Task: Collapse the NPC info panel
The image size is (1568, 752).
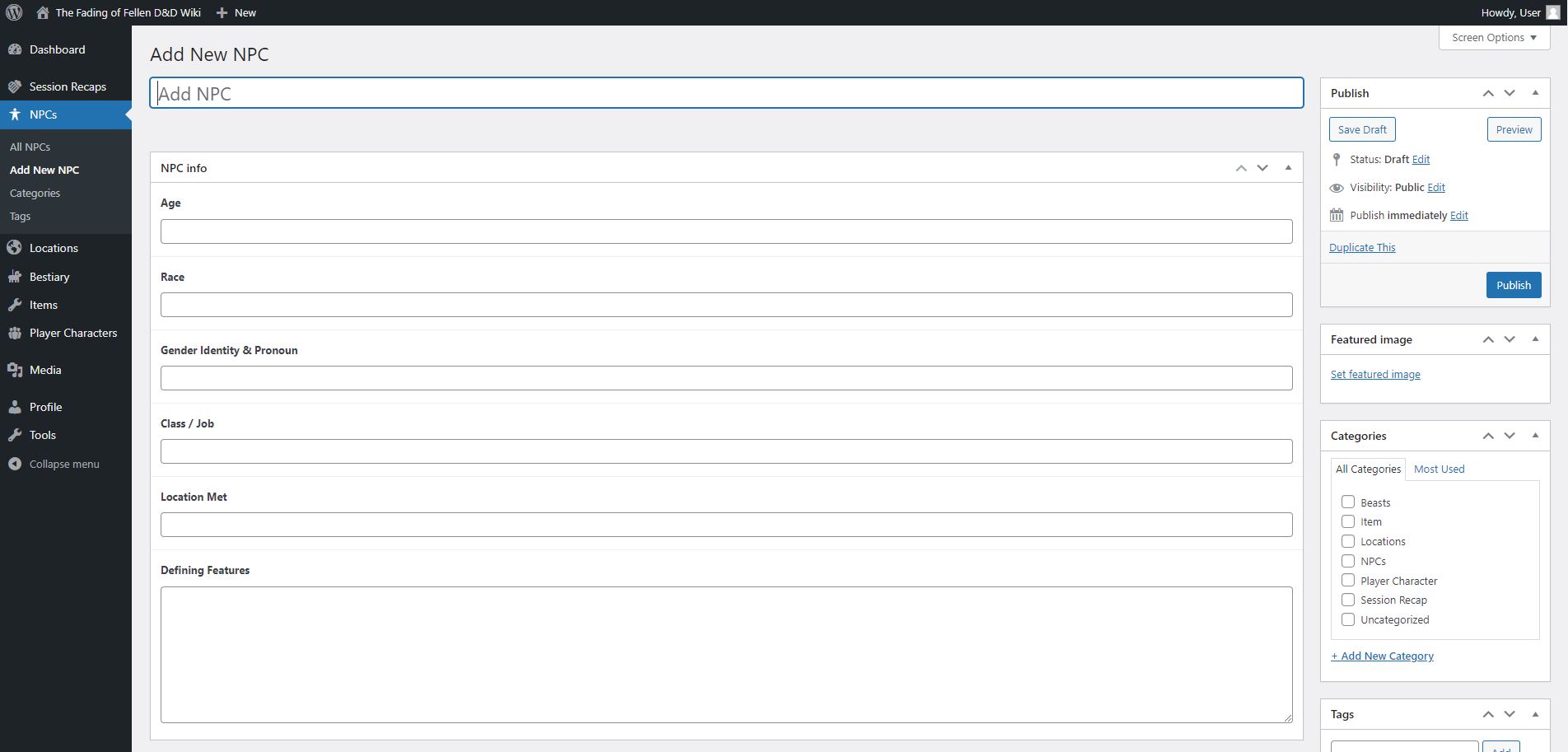Action: [1288, 168]
